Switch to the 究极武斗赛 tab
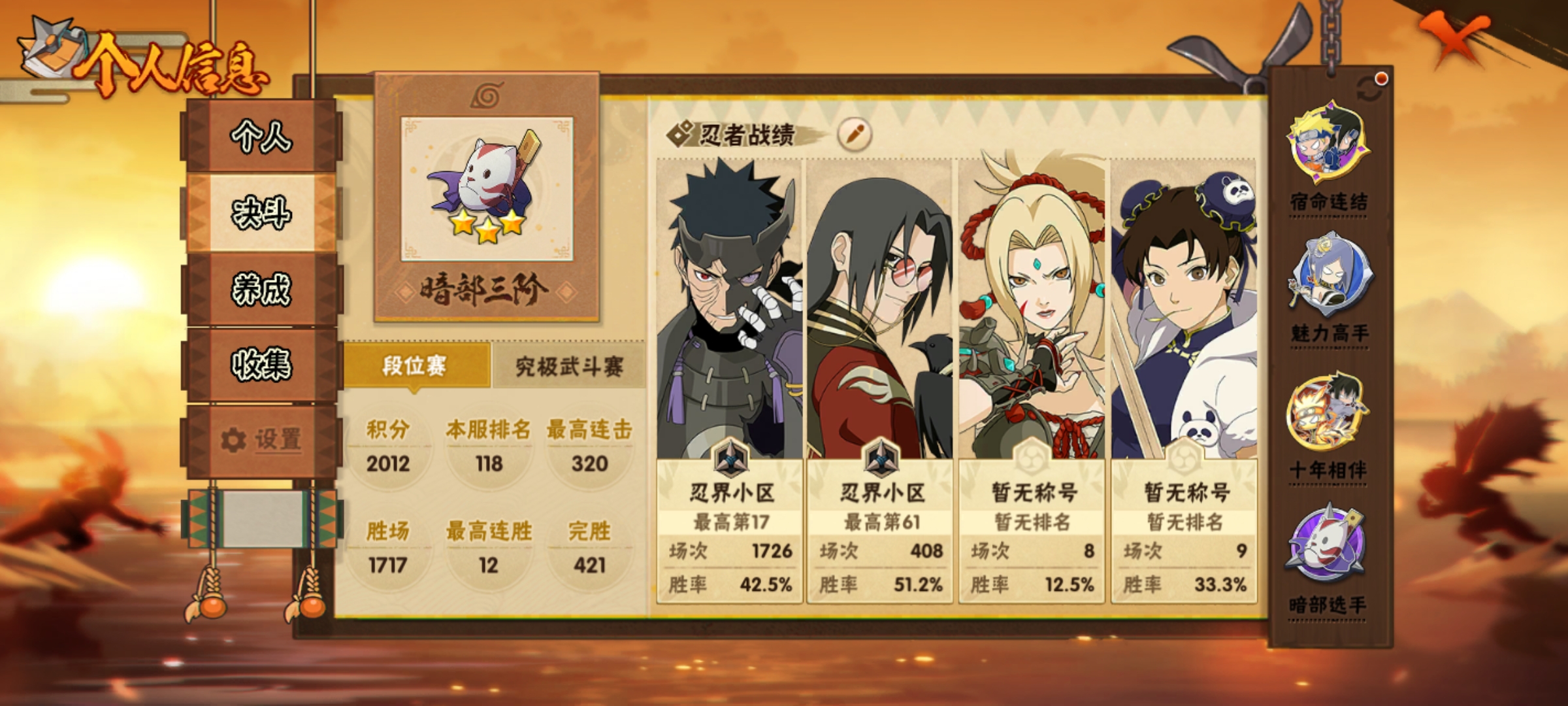 pos(568,366)
